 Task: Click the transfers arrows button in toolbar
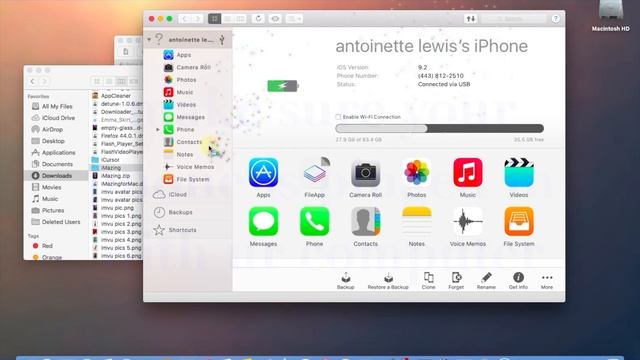tap(471, 19)
